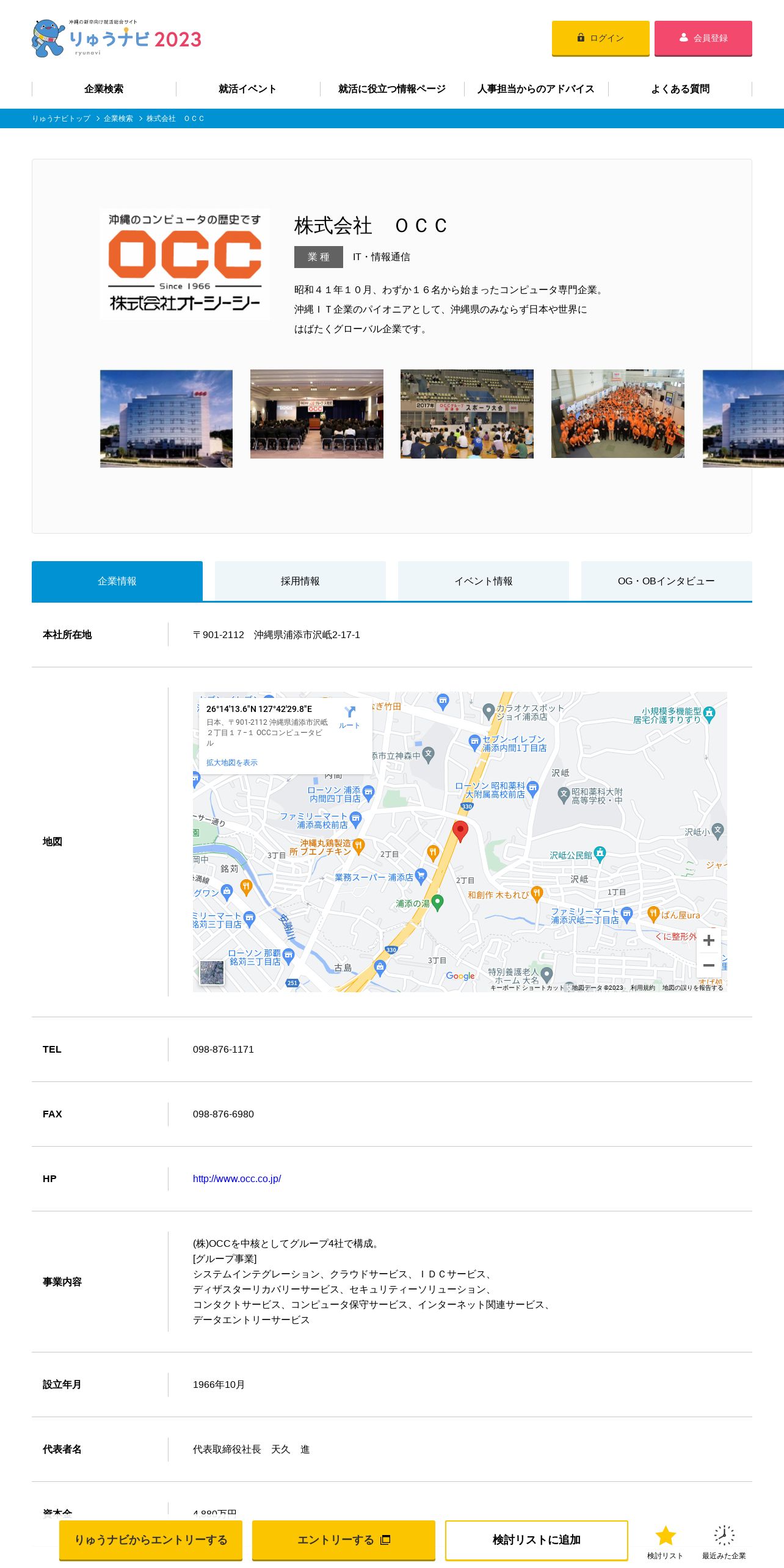Click ローソン 那覇銘苅三丁目店 marker
The image size is (784, 1568).
pyautogui.click(x=289, y=956)
